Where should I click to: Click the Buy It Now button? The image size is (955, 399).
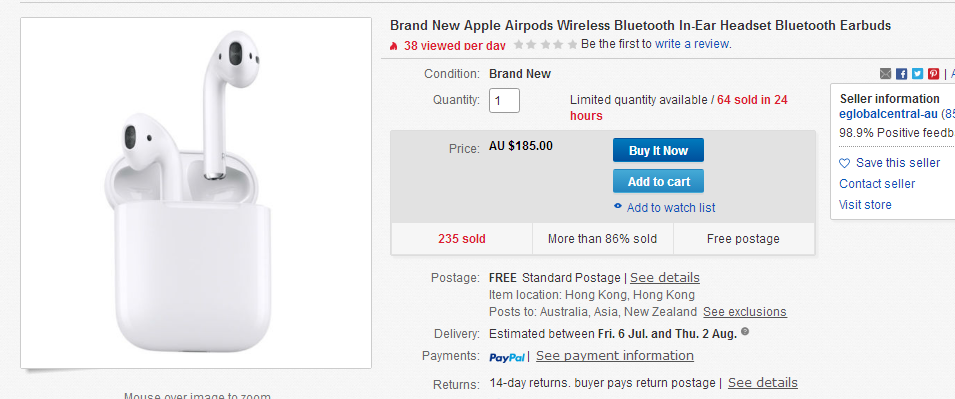point(658,150)
